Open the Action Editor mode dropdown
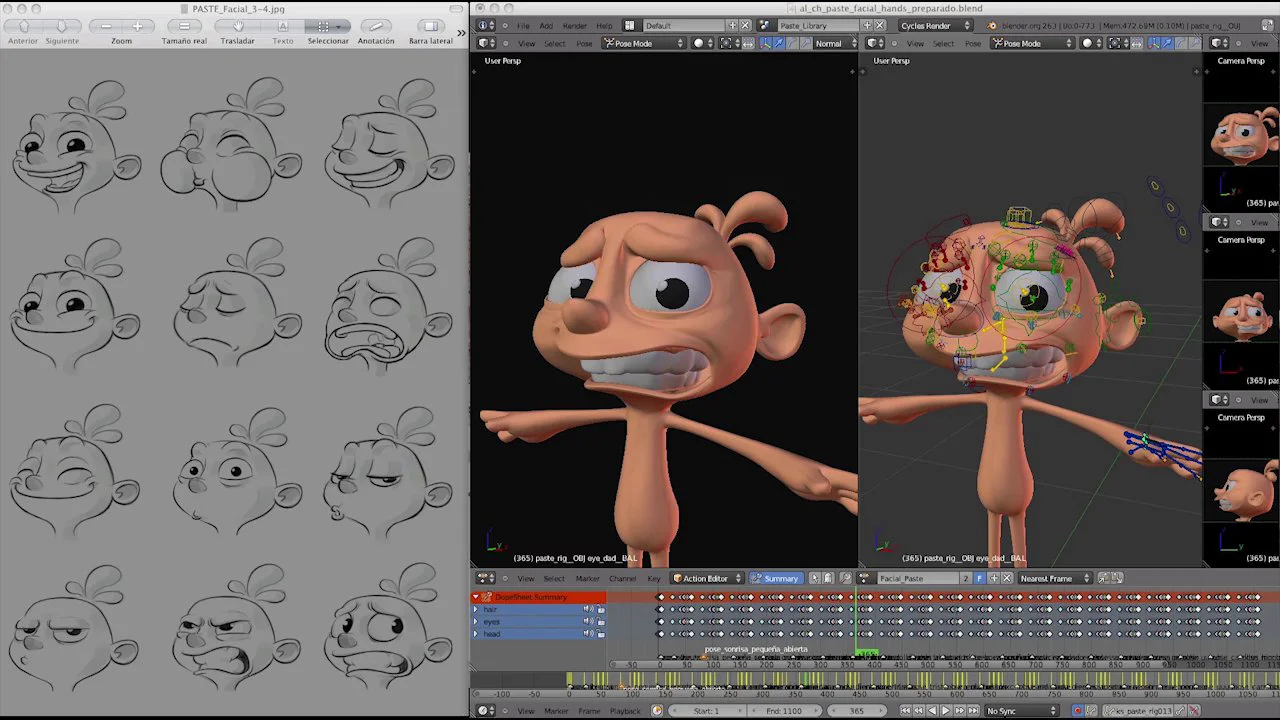Image resolution: width=1280 pixels, height=720 pixels. (707, 578)
